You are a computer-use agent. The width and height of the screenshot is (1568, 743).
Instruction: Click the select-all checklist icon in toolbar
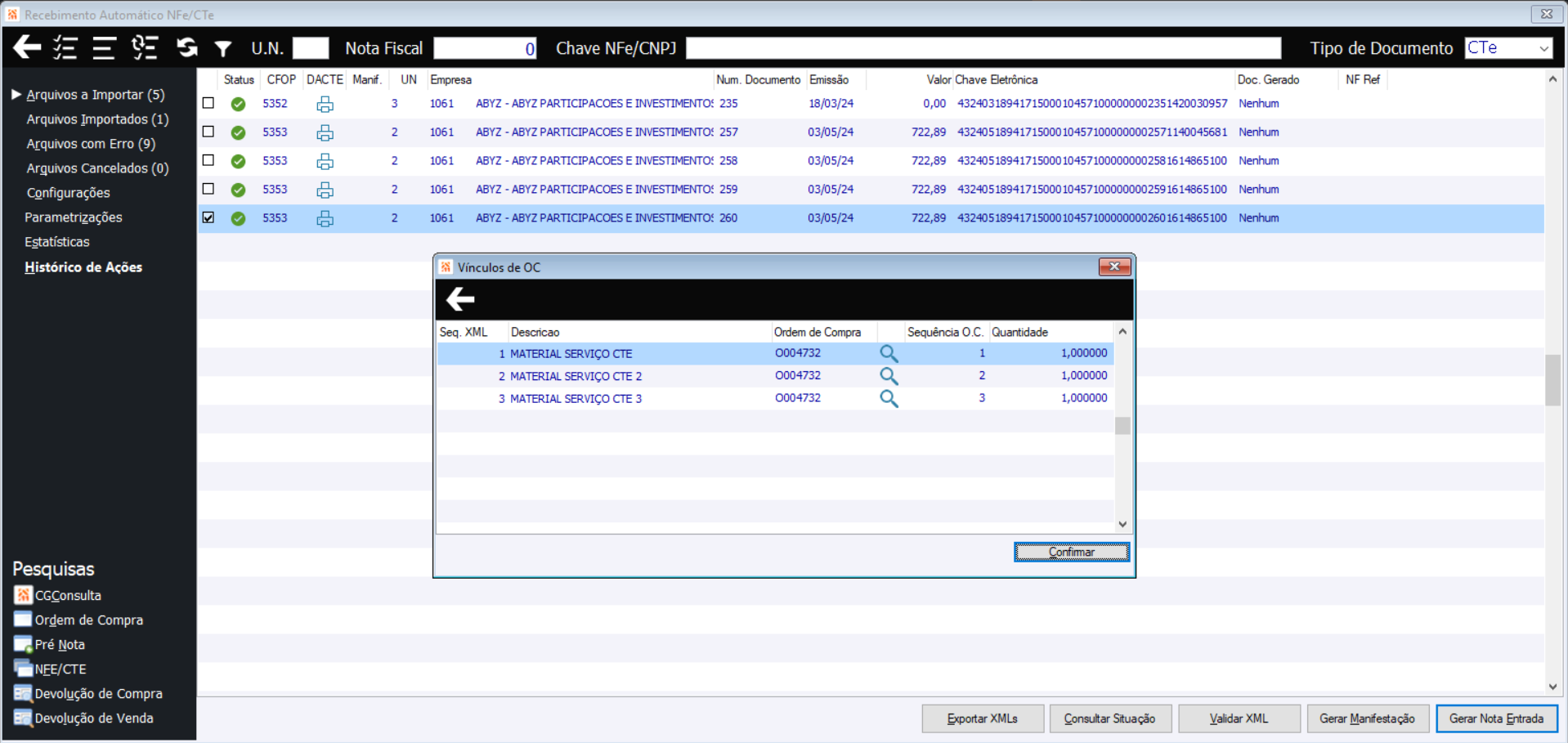[x=65, y=47]
